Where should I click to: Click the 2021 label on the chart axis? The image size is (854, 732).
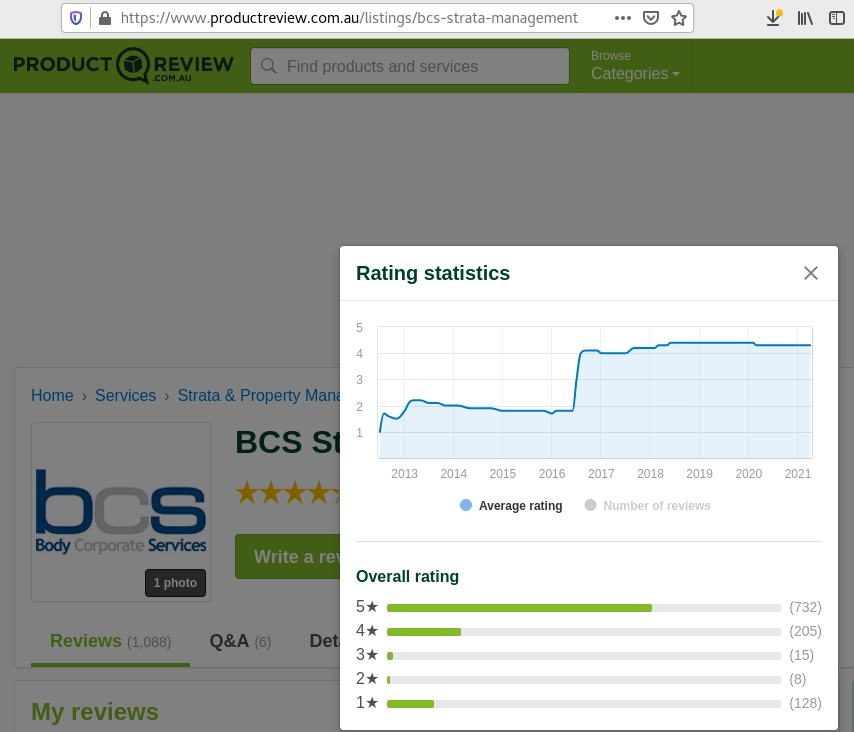(798, 474)
